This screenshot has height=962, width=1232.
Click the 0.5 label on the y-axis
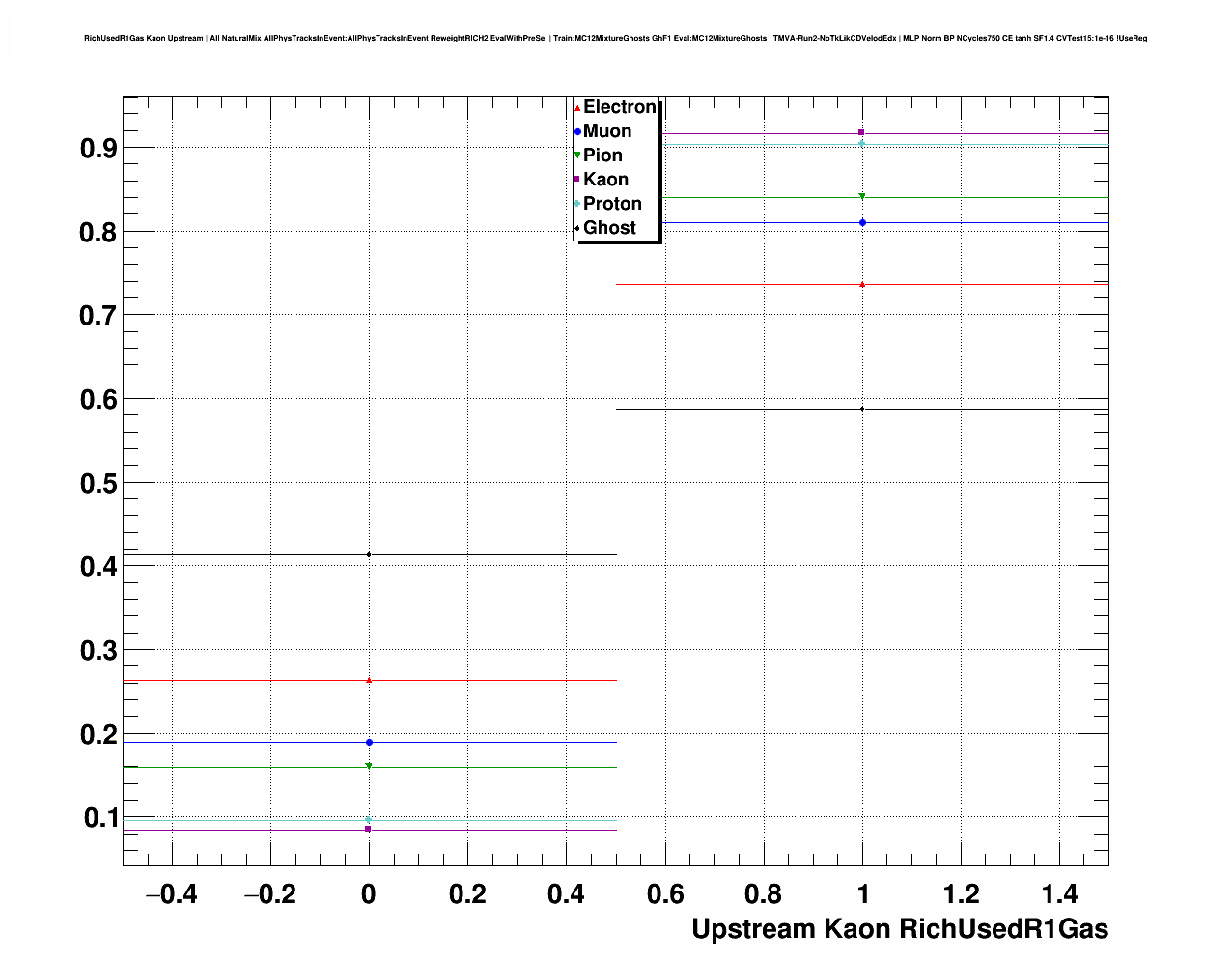[98, 483]
